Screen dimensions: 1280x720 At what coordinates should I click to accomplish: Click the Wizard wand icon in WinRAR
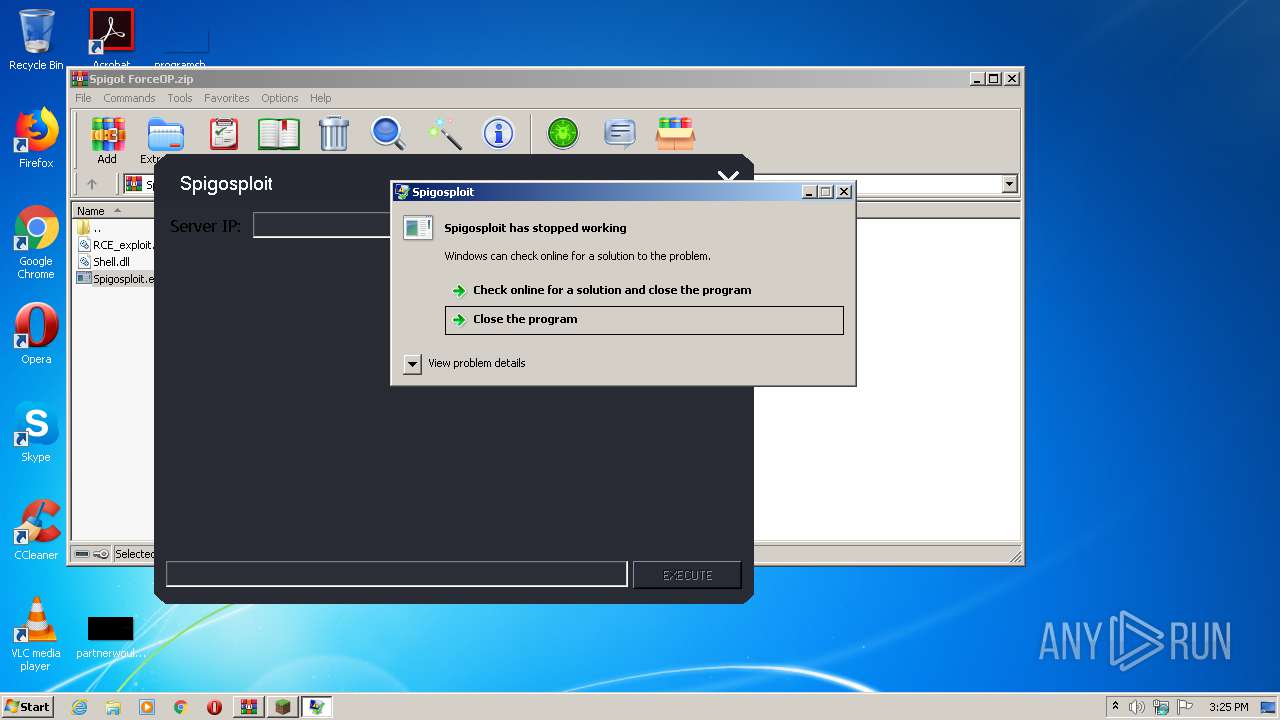[x=444, y=133]
